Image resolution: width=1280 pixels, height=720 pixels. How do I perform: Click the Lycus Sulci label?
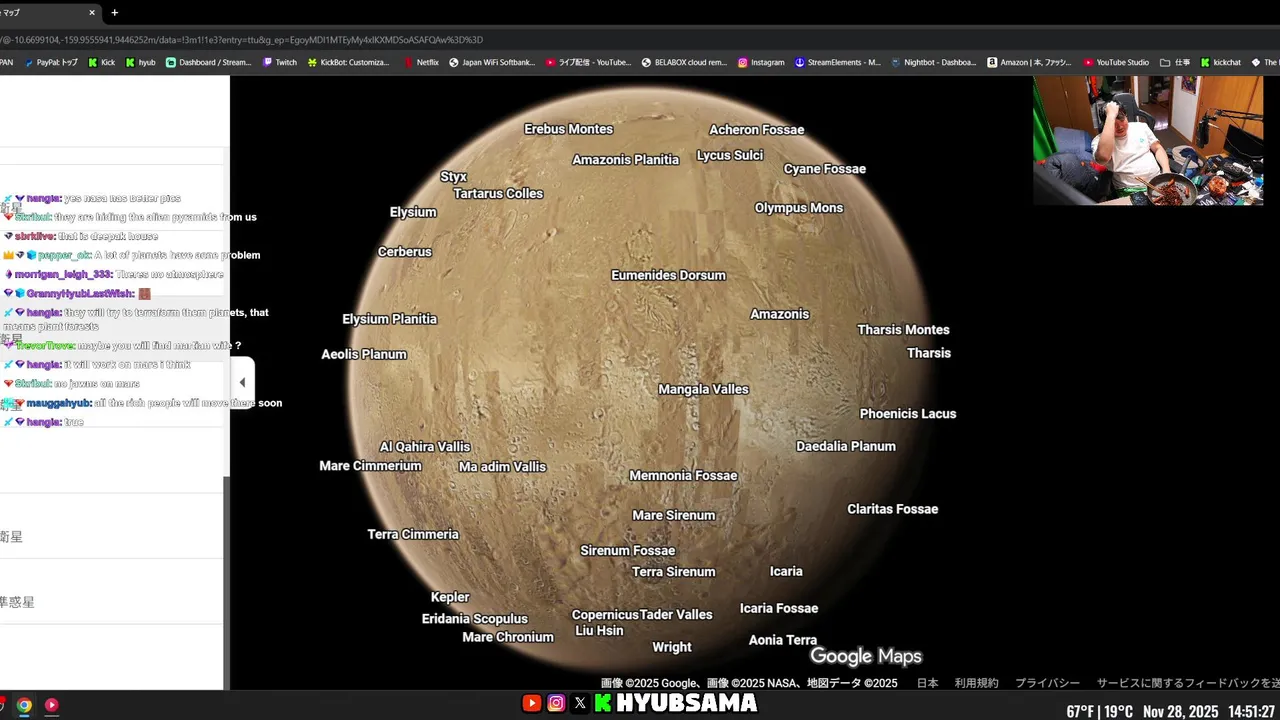[729, 155]
